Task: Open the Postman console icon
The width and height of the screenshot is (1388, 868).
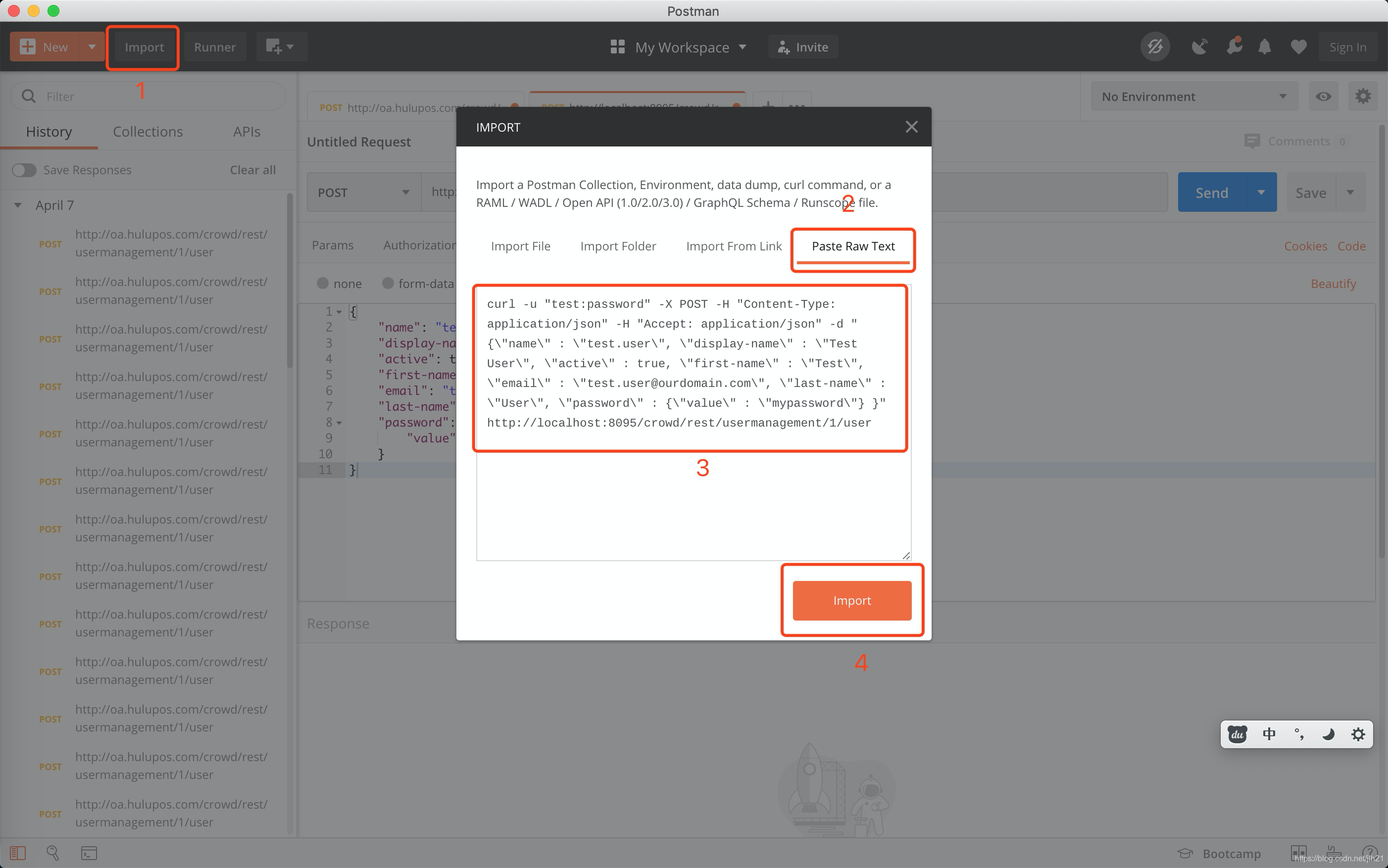Action: click(x=89, y=853)
